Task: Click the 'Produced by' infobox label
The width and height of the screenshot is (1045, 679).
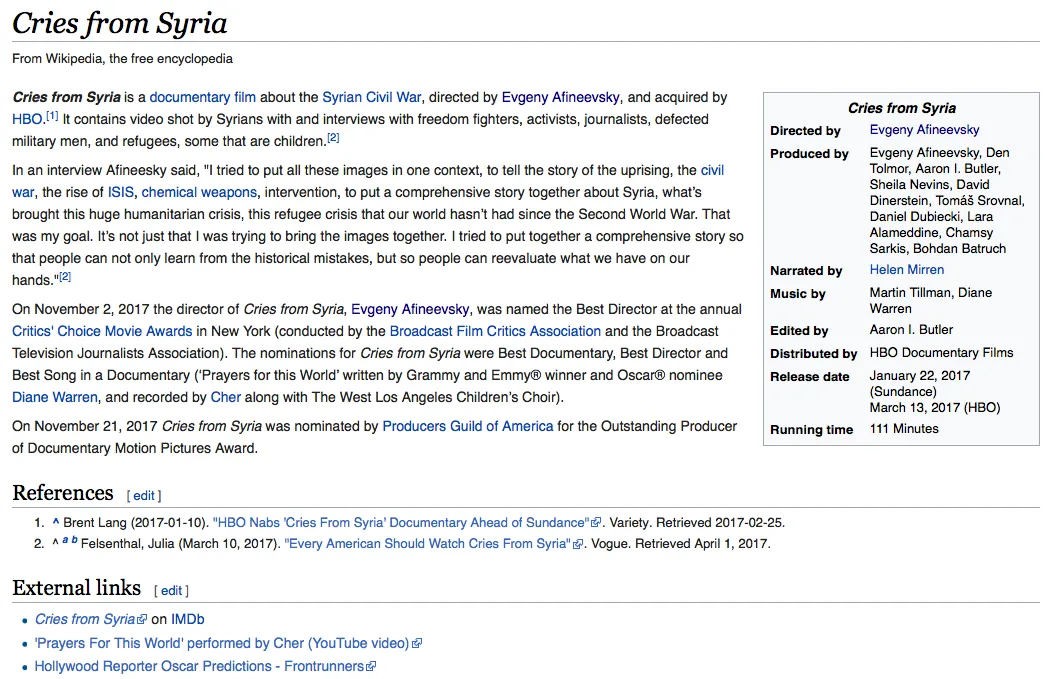Action: click(x=809, y=154)
